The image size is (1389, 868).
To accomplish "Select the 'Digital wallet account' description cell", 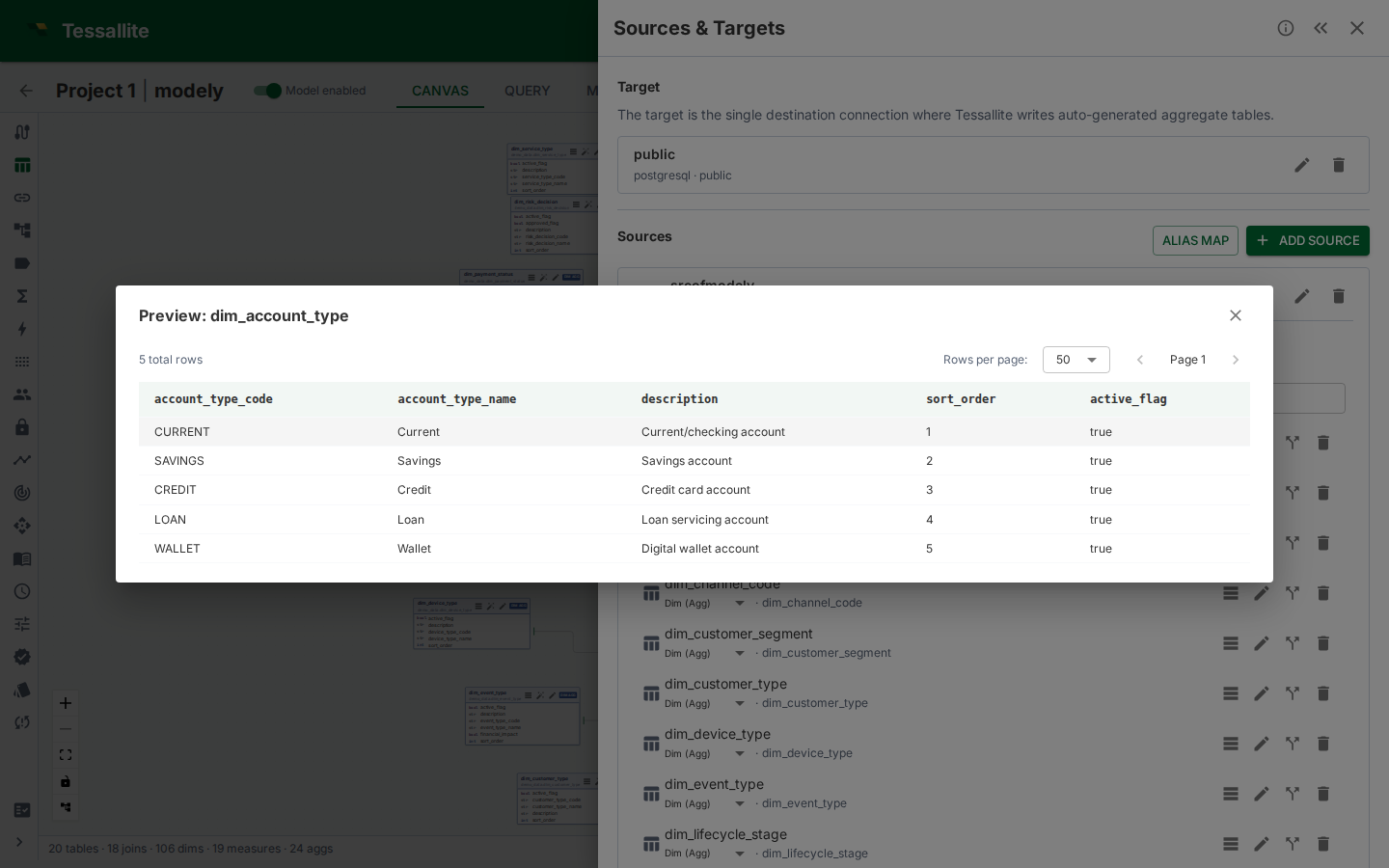I will tap(700, 549).
